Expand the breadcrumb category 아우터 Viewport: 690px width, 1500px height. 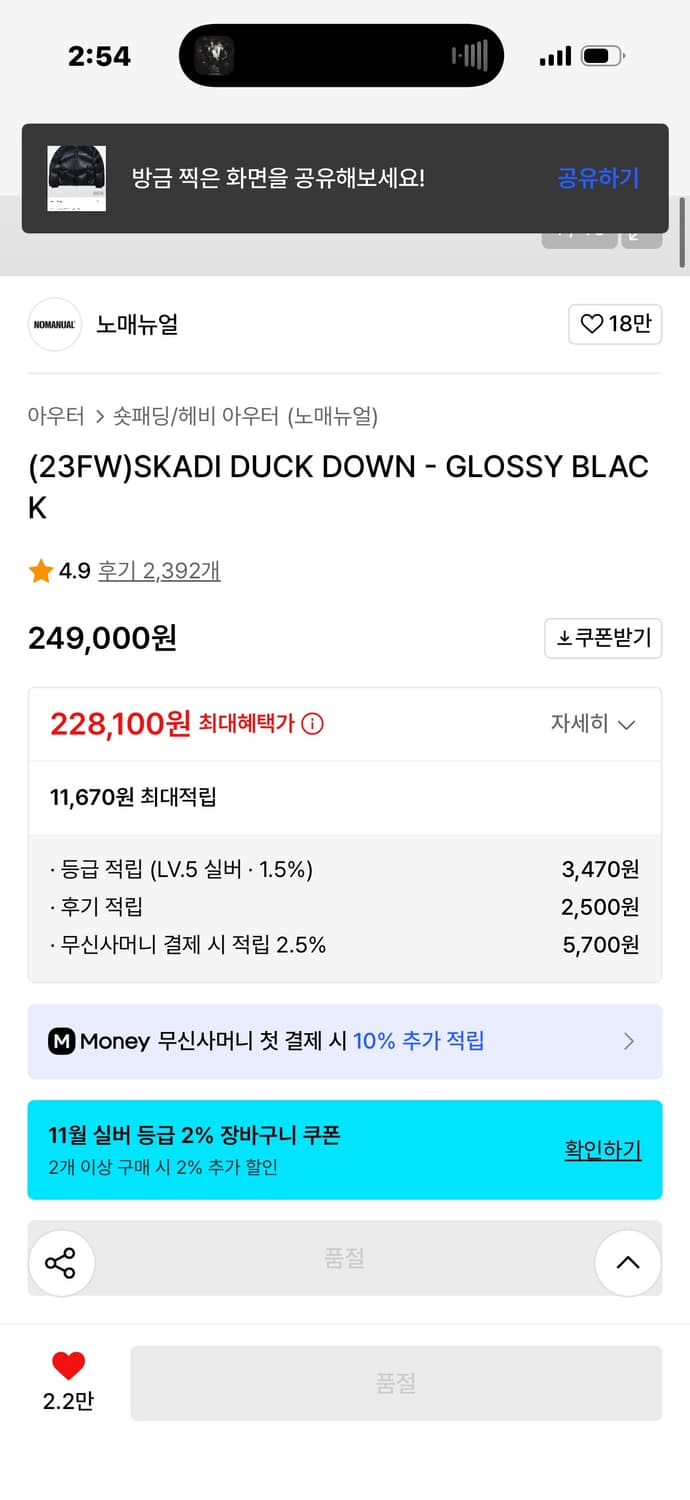click(x=54, y=416)
